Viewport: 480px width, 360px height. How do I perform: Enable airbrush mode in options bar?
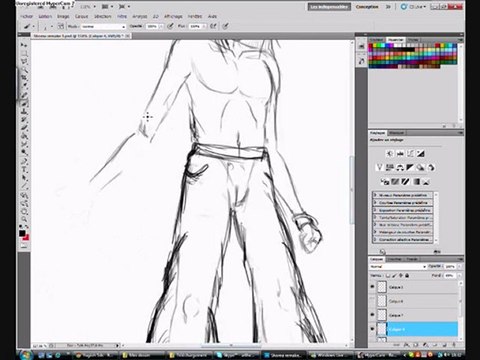[213, 26]
